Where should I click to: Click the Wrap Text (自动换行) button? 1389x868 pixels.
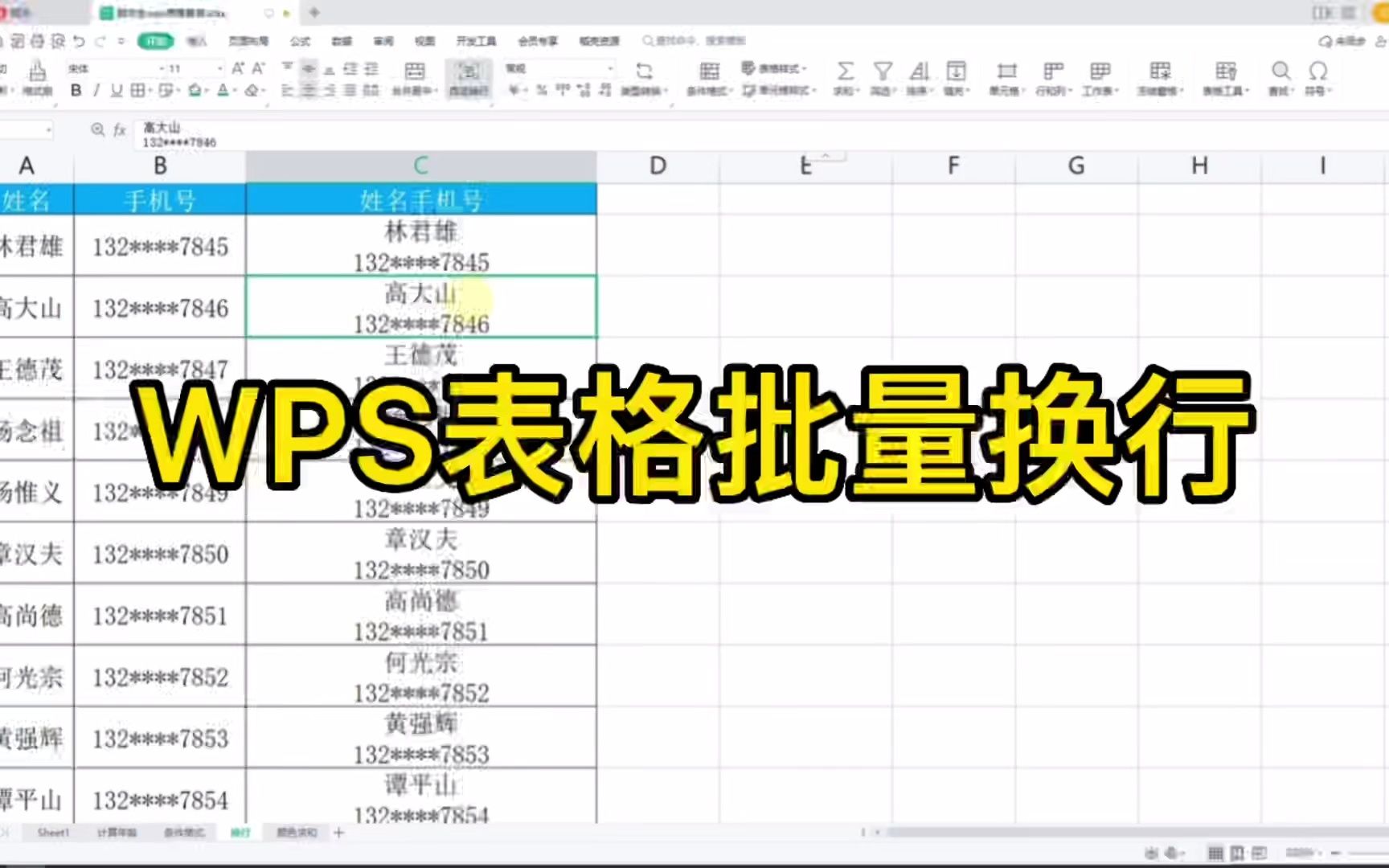click(x=469, y=79)
